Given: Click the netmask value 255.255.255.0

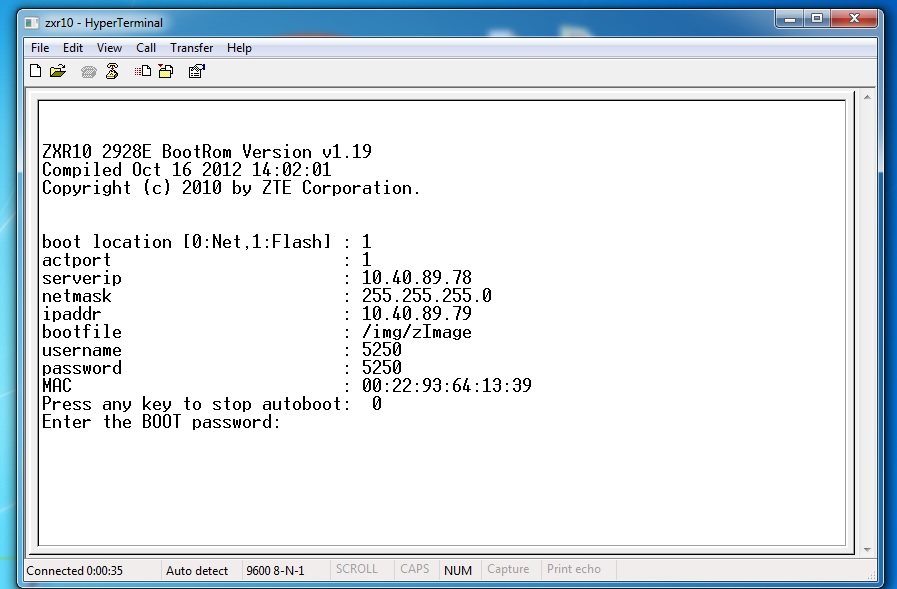Looking at the screenshot, I should tap(427, 296).
